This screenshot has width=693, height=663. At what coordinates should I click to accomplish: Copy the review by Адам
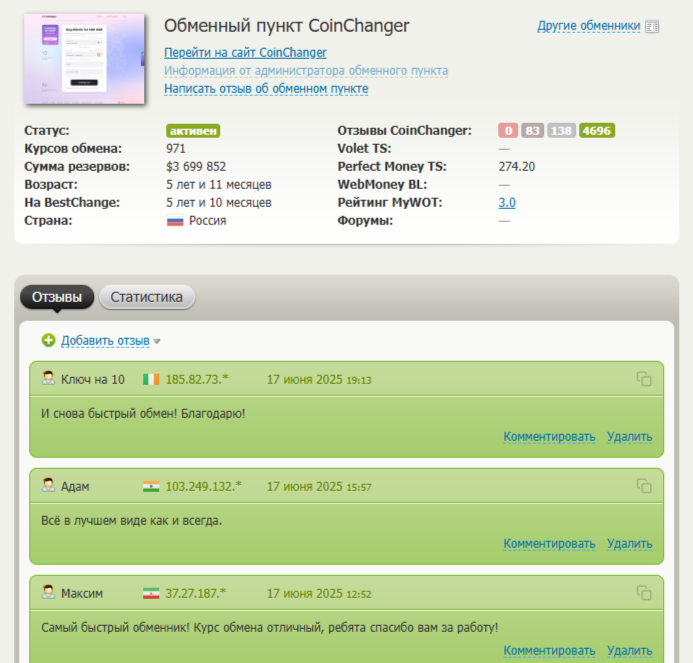(x=644, y=486)
